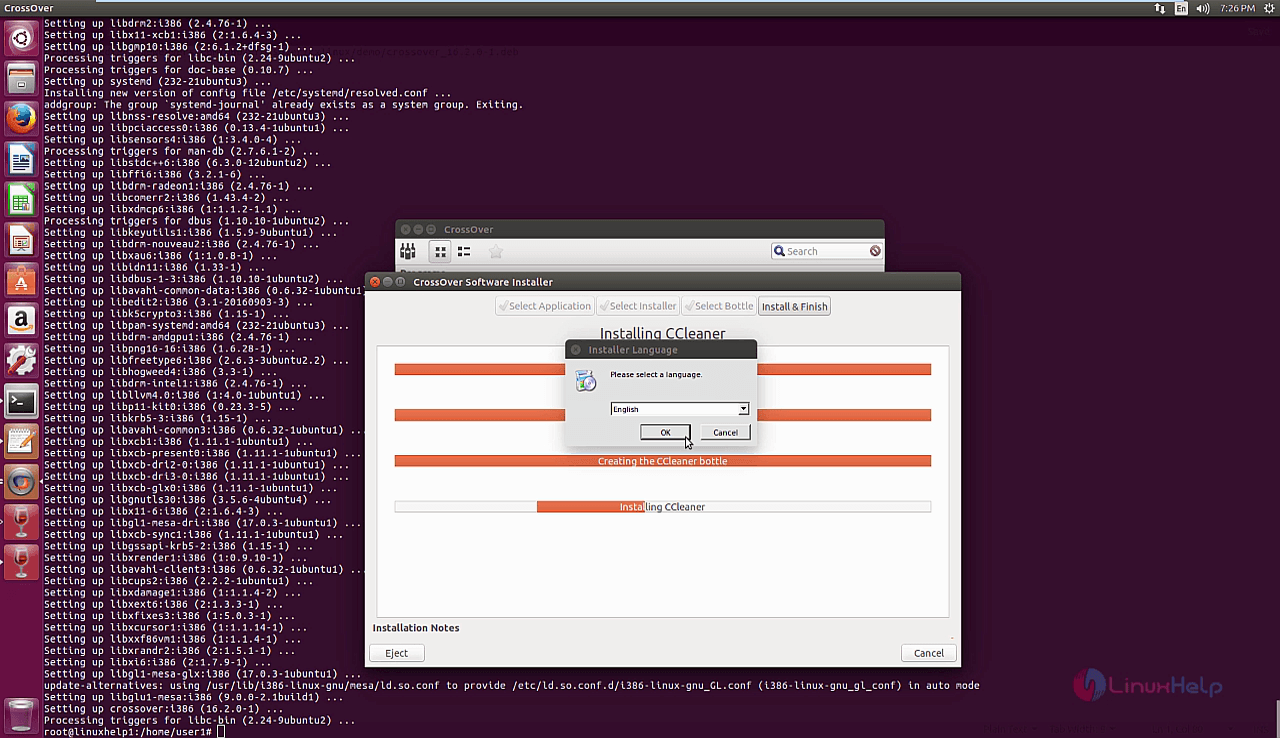Screen dimensions: 1280x738
Task: Launch Firefox from the dock
Action: (x=22, y=119)
